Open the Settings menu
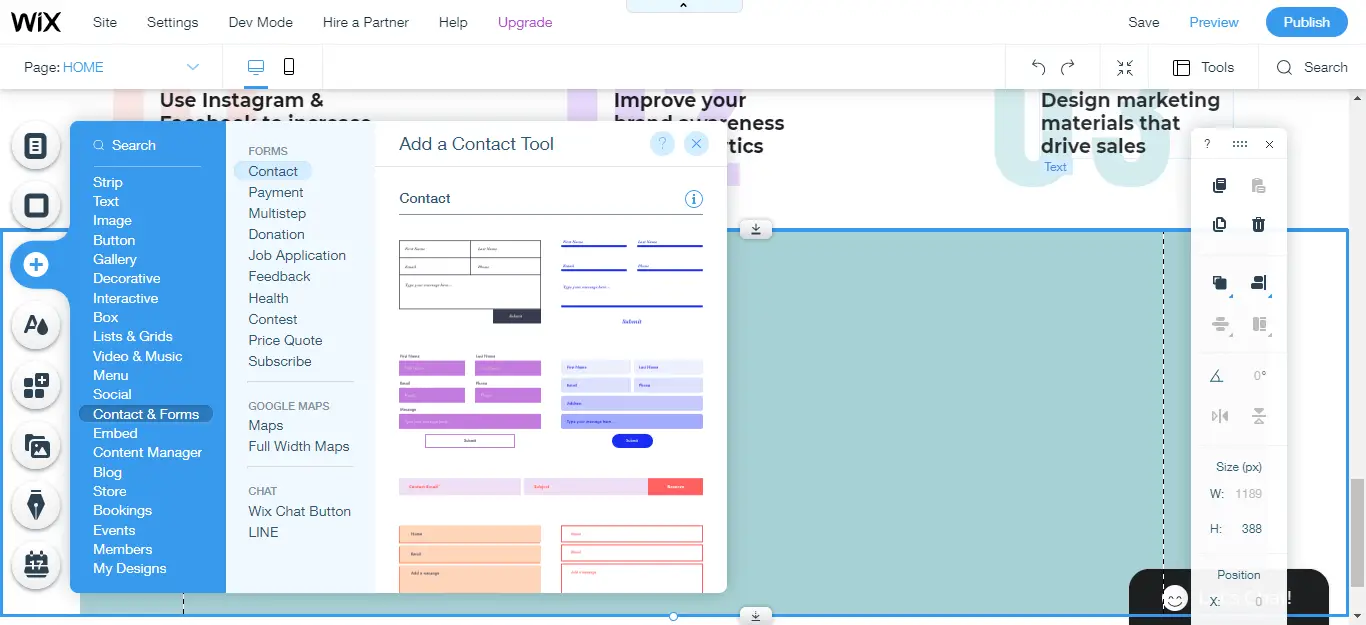 [173, 22]
